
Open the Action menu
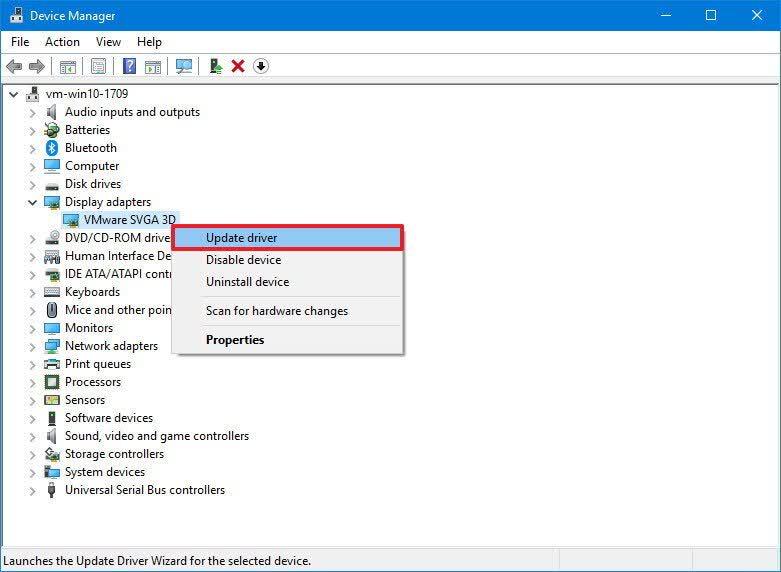click(62, 42)
